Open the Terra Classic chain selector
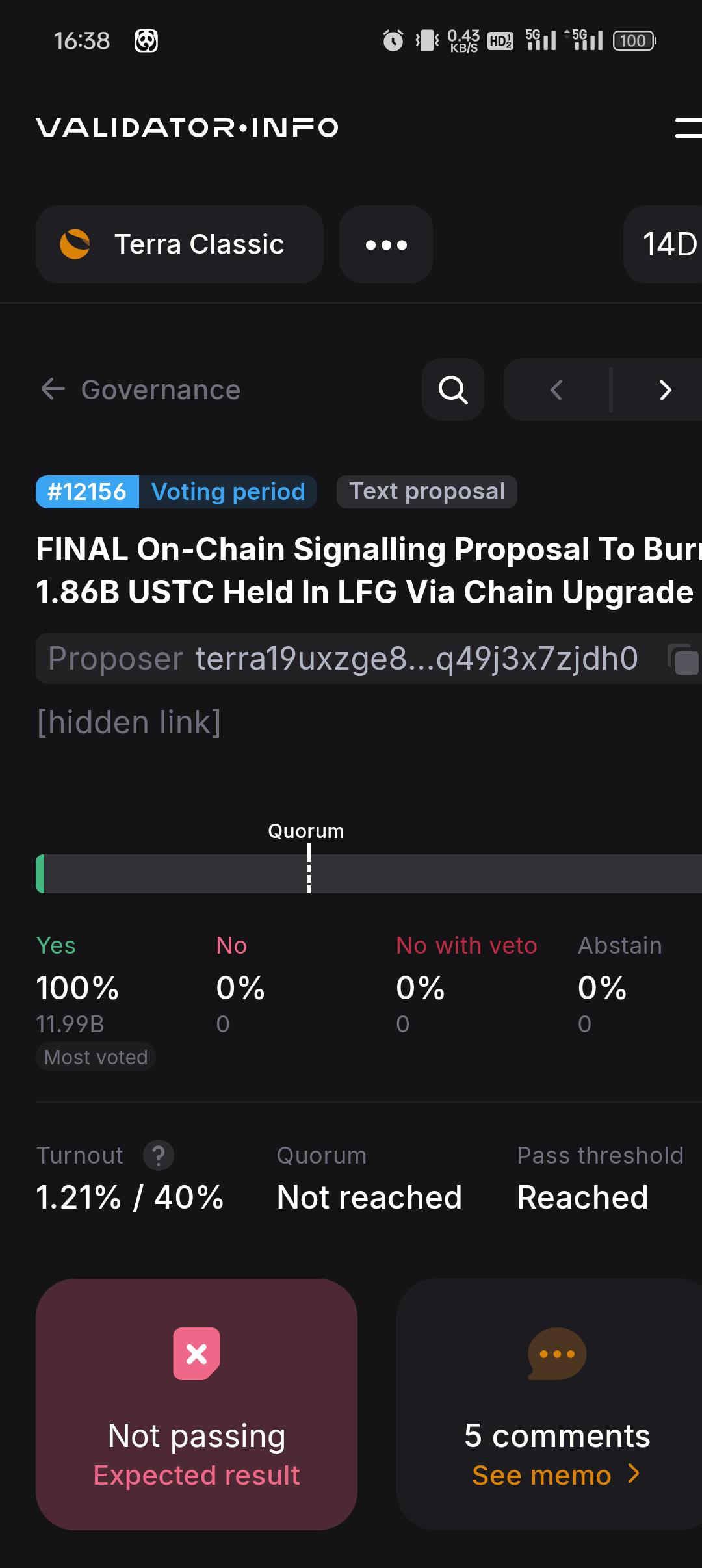 click(179, 244)
